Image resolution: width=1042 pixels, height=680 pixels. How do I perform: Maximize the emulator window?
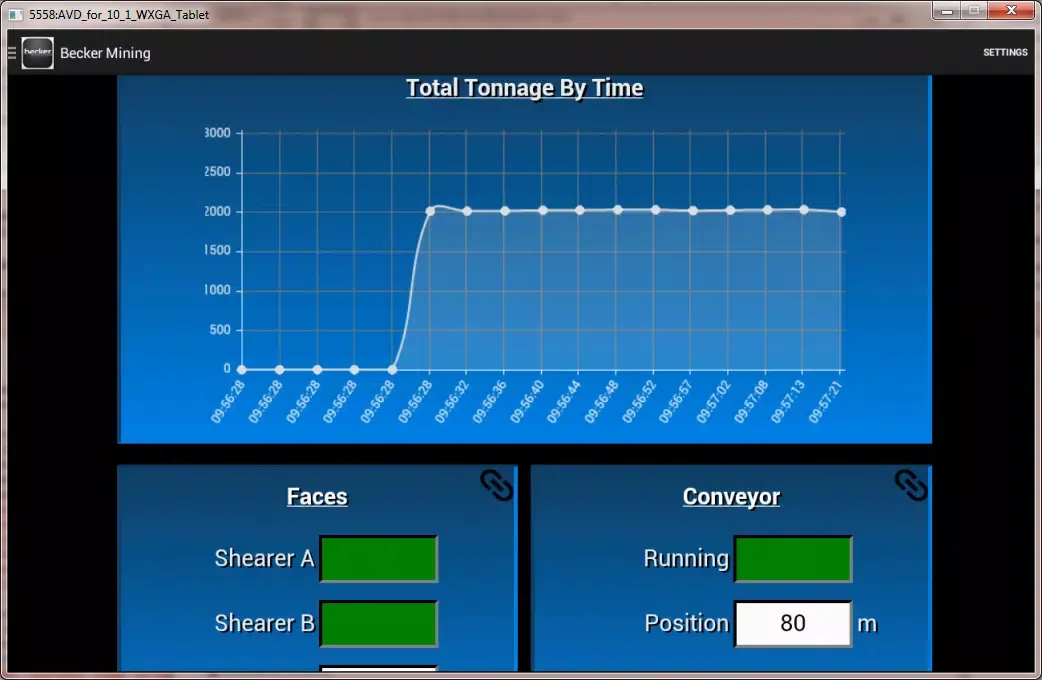[x=973, y=11]
